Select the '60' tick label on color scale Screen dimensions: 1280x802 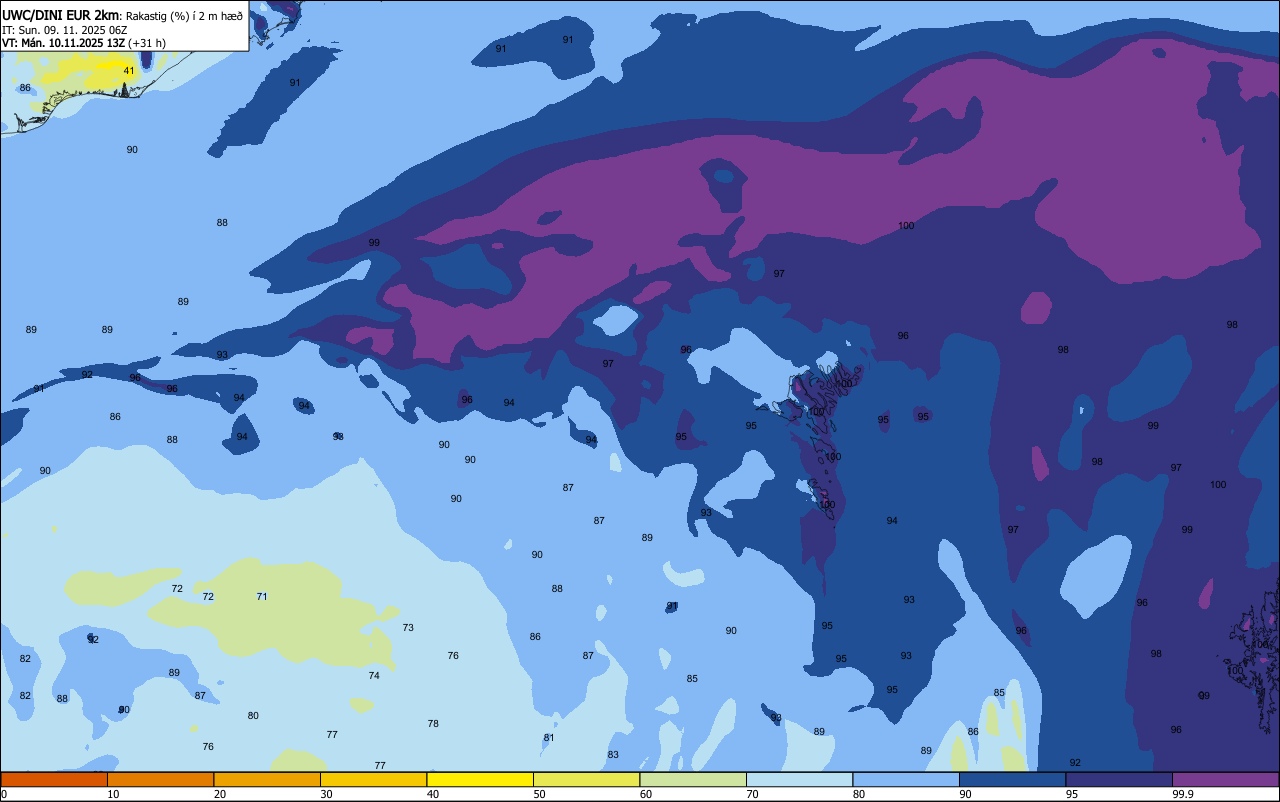pyautogui.click(x=645, y=794)
